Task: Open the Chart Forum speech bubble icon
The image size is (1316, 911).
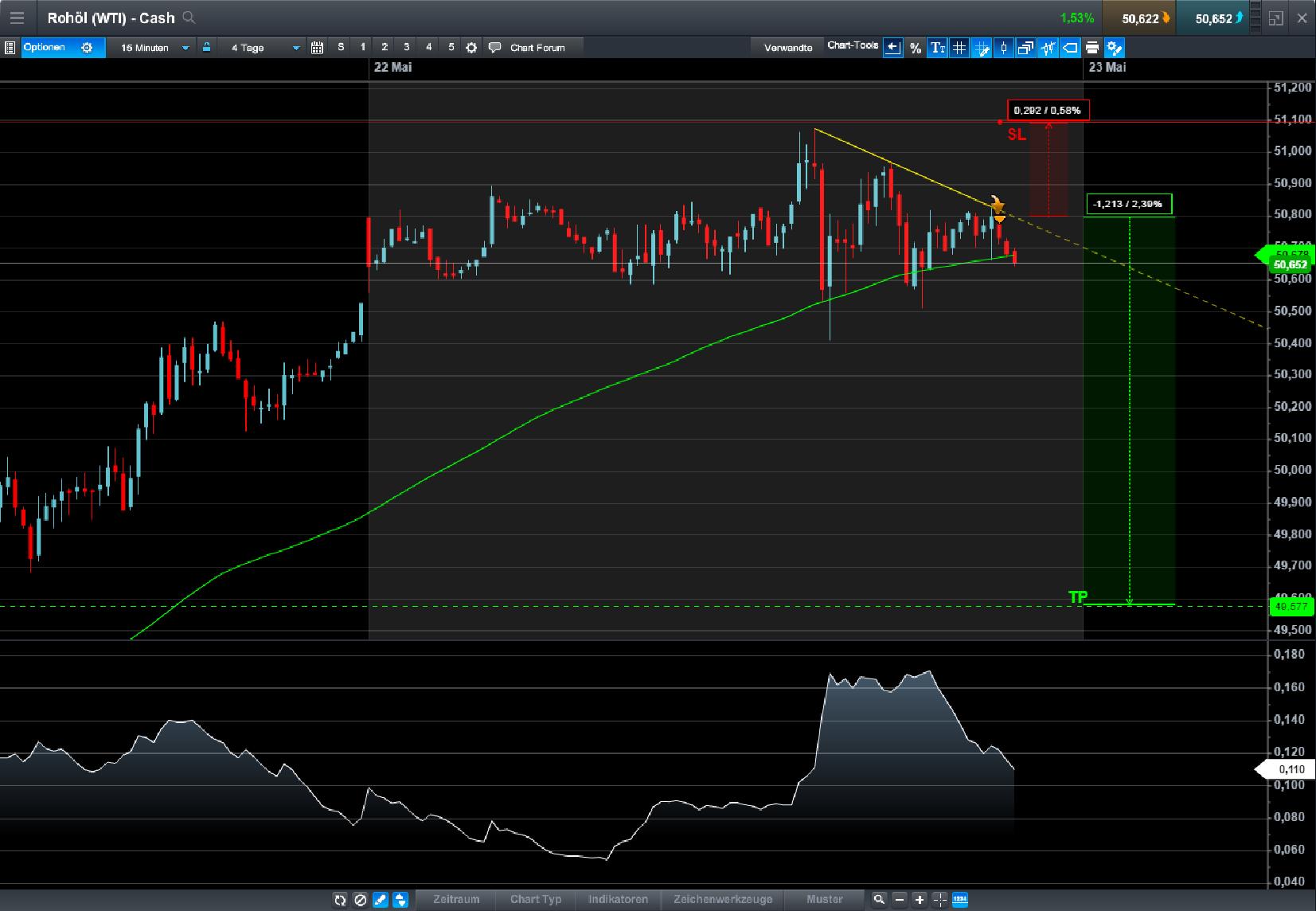Action: 495,48
